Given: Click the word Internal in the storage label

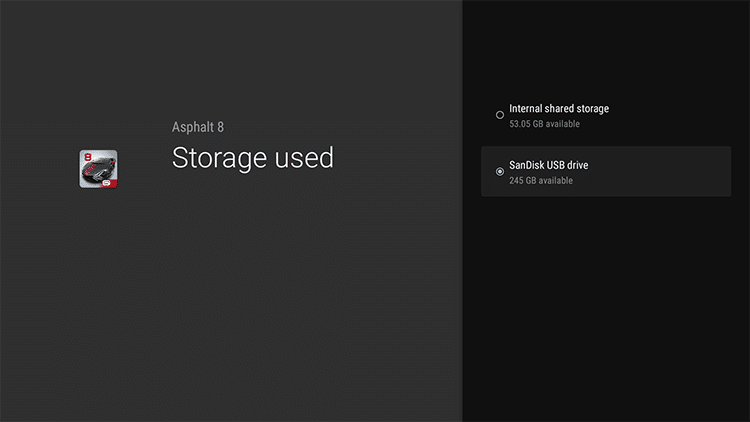Looking at the screenshot, I should (x=525, y=109).
